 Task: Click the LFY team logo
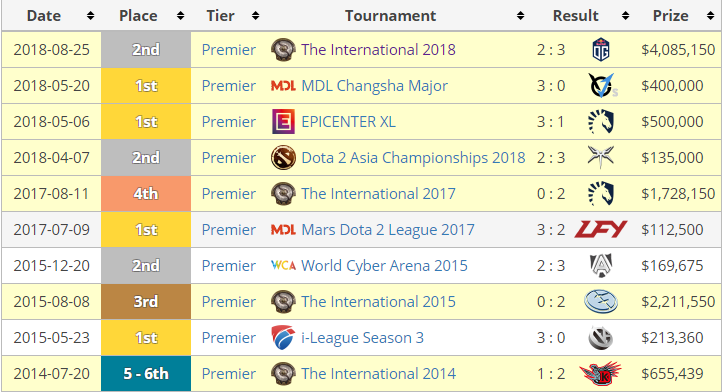[601, 229]
